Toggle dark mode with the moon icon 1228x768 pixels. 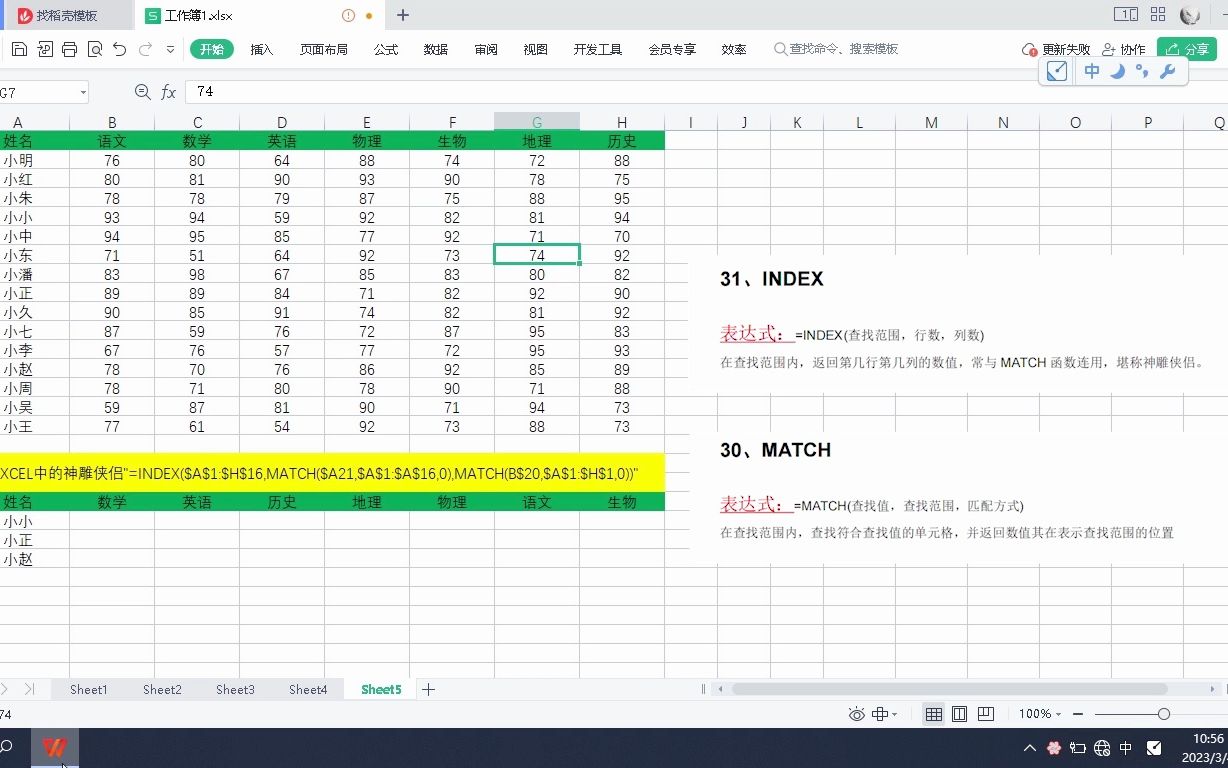click(x=1118, y=71)
